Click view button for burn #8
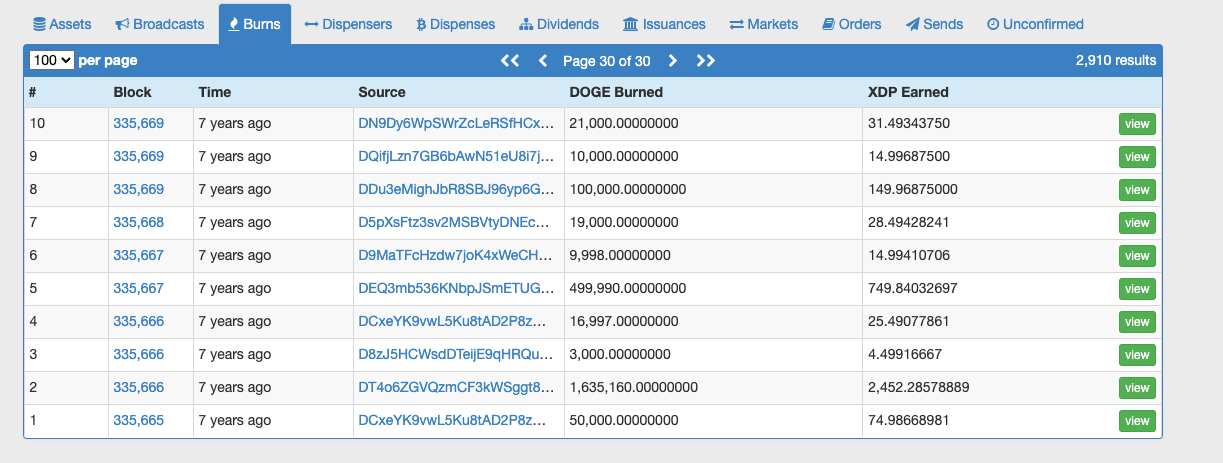The image size is (1223, 463). [x=1137, y=190]
